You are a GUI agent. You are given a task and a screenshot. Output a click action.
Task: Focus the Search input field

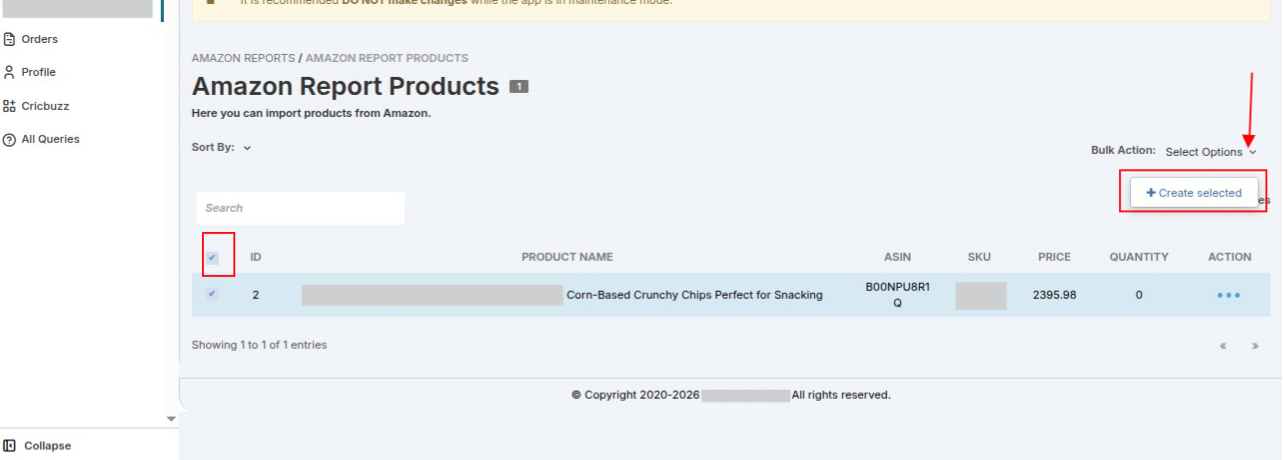[301, 208]
